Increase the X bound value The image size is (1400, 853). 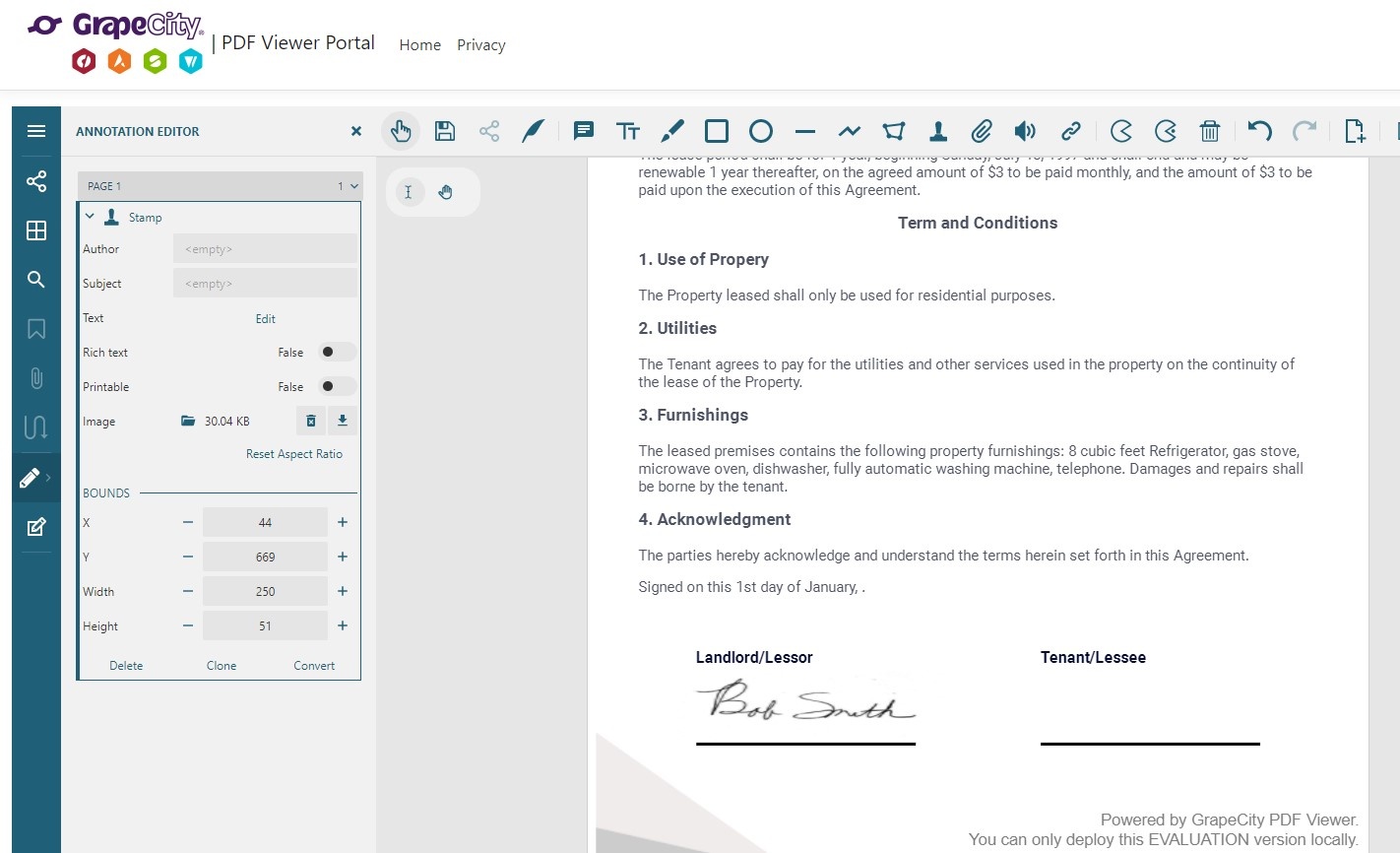[343, 522]
